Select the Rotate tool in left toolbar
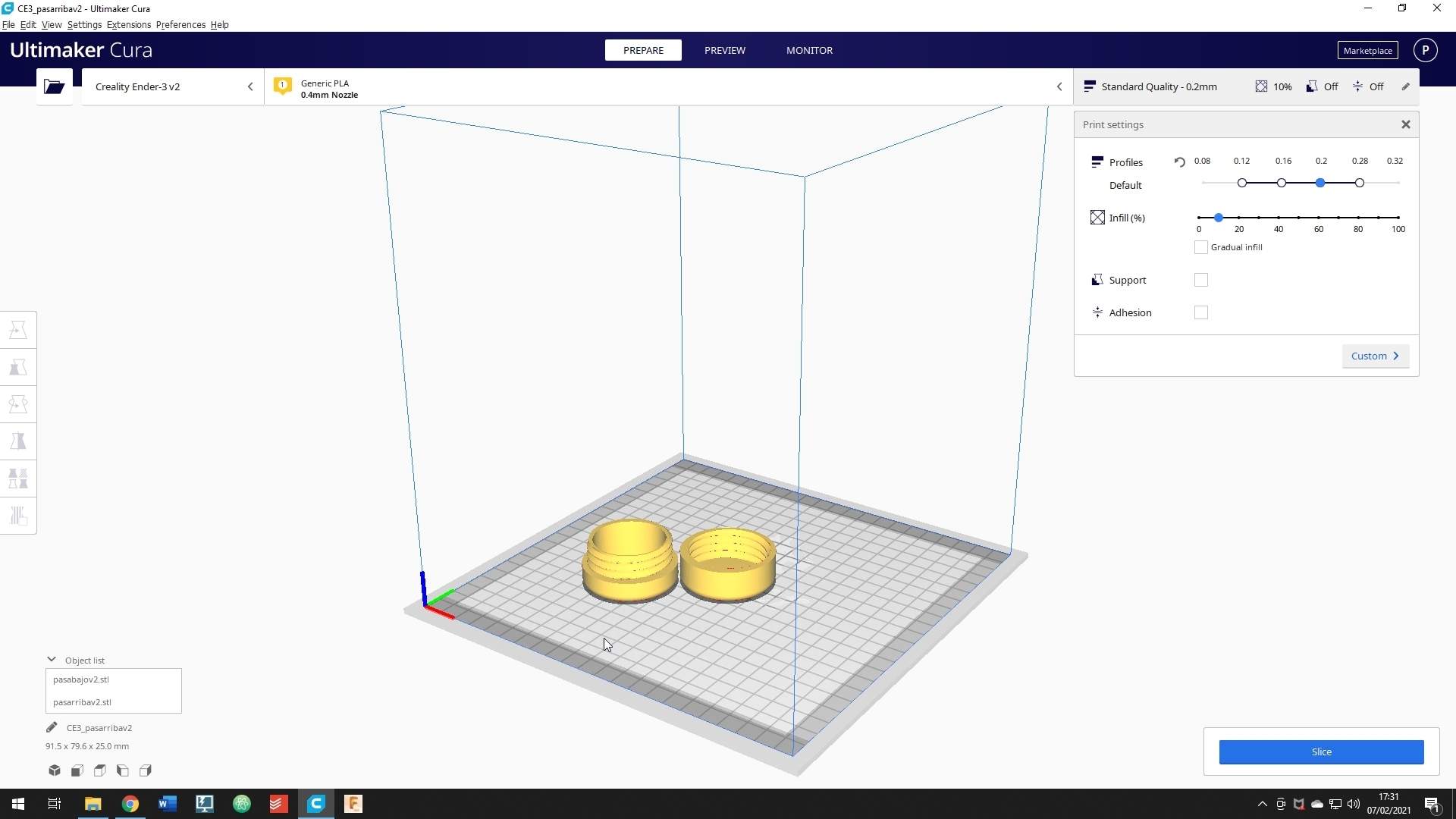 18,404
